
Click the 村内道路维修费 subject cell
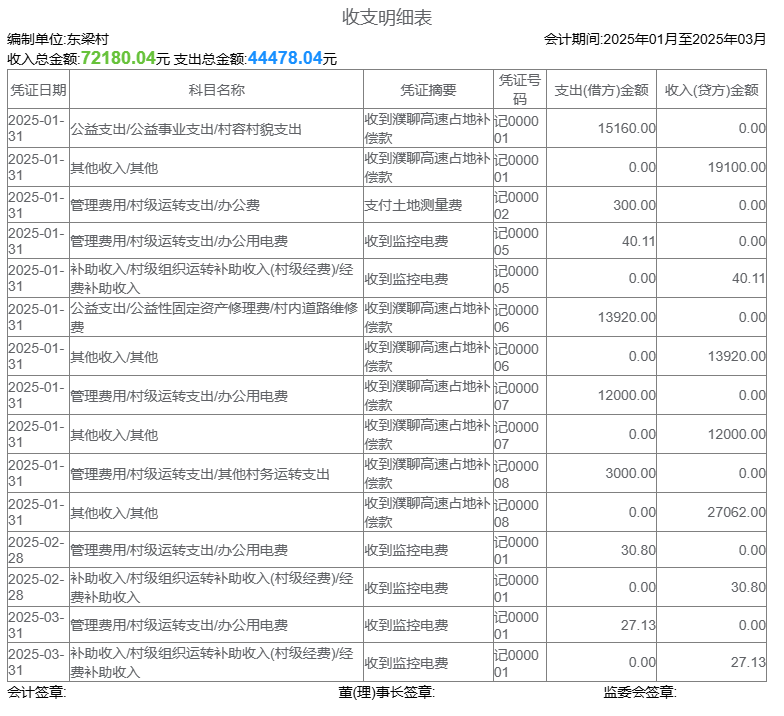click(x=214, y=318)
